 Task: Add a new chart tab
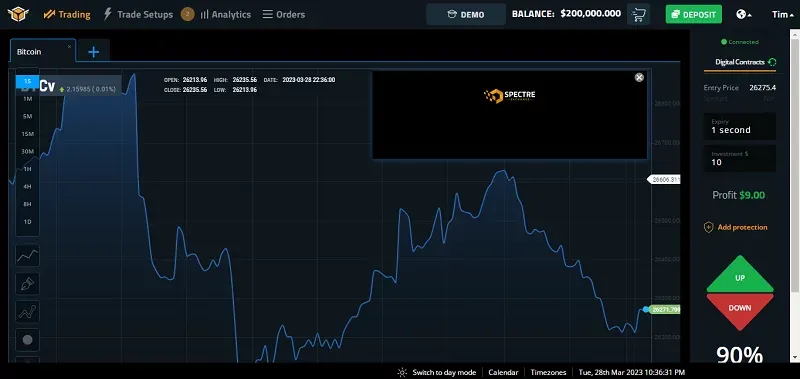coord(93,52)
